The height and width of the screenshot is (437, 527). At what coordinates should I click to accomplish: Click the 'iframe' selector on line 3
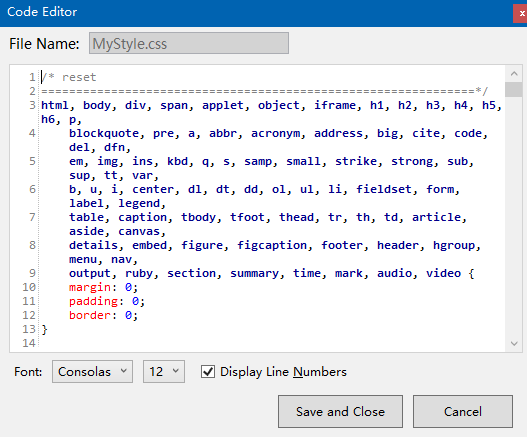(x=335, y=105)
